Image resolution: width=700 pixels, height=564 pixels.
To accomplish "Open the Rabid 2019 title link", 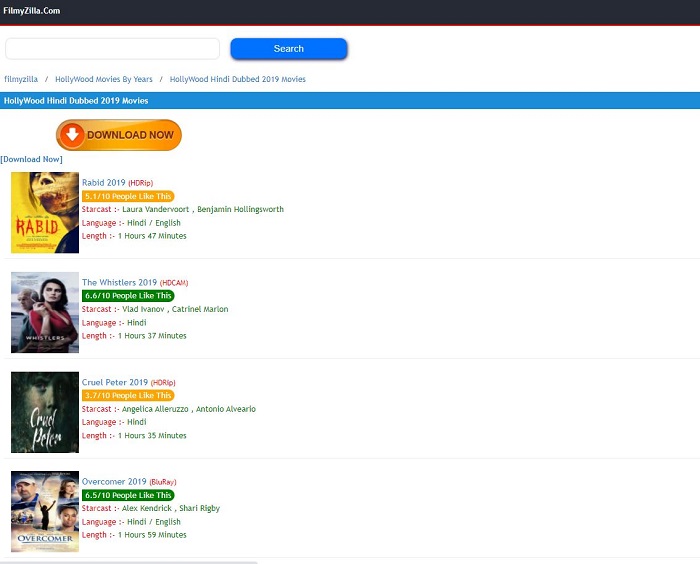I will (x=104, y=183).
